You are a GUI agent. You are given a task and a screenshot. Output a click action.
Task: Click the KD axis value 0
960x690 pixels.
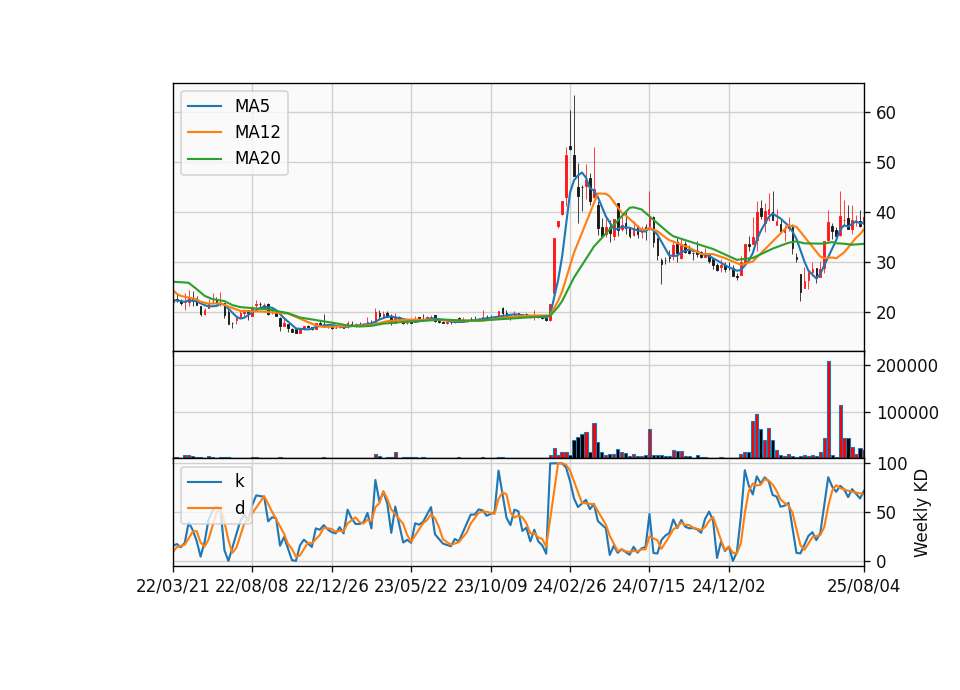point(881,562)
